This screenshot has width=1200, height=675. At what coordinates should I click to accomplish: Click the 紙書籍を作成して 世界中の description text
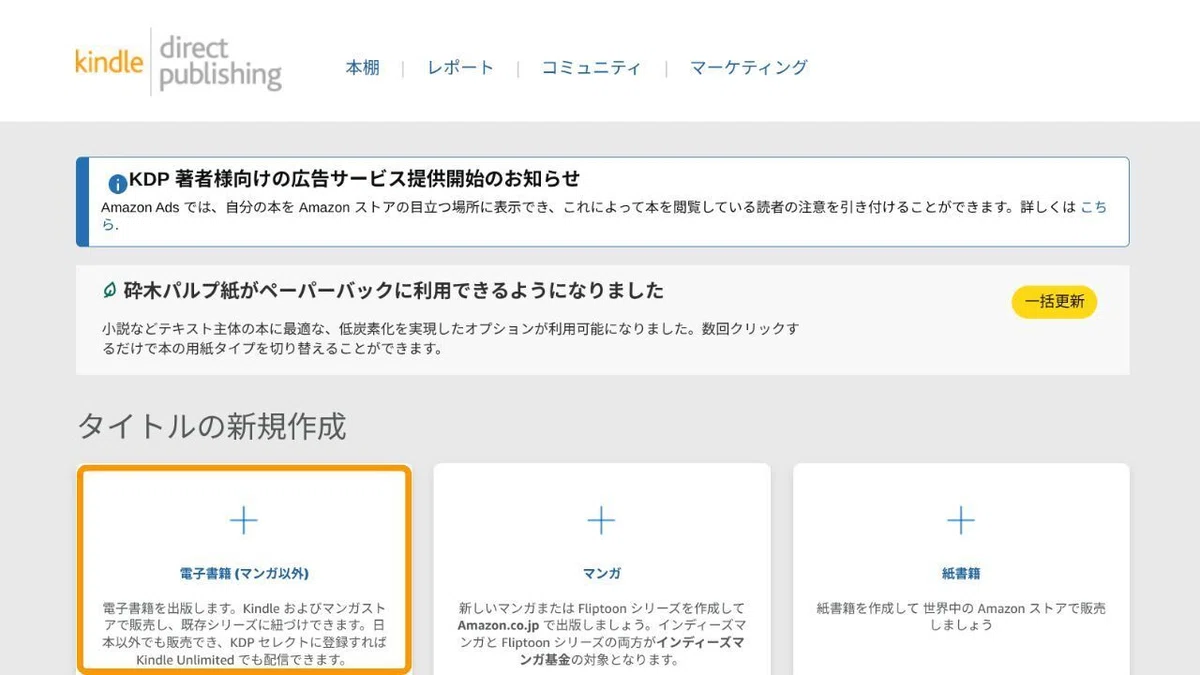[961, 617]
